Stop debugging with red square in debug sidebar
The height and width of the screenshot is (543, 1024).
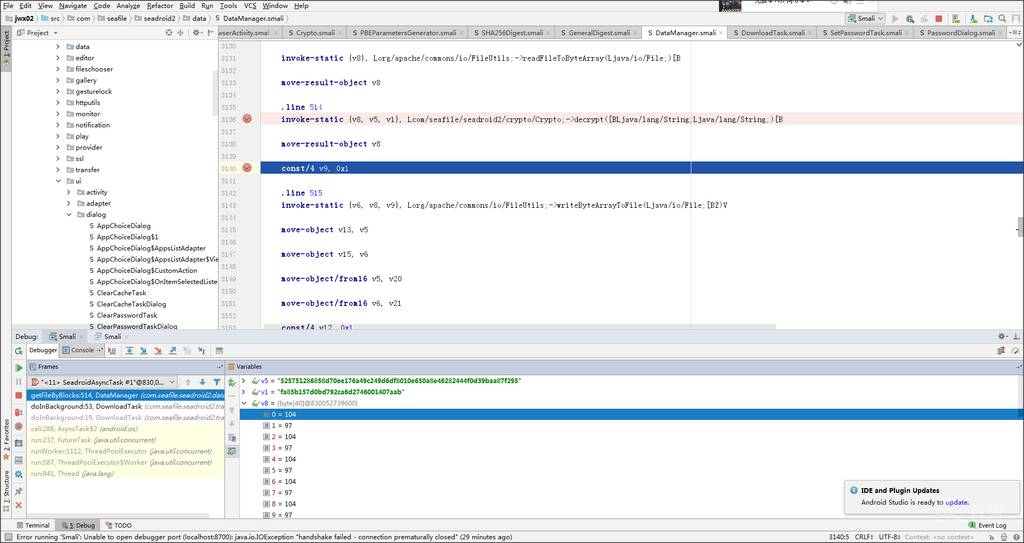click(x=18, y=395)
